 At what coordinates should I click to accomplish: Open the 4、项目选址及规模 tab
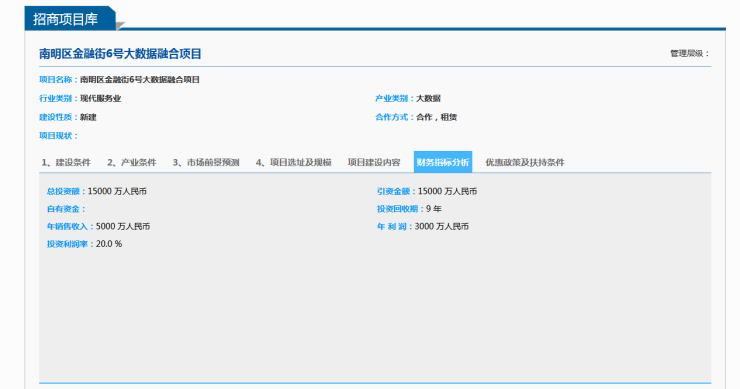pyautogui.click(x=294, y=162)
